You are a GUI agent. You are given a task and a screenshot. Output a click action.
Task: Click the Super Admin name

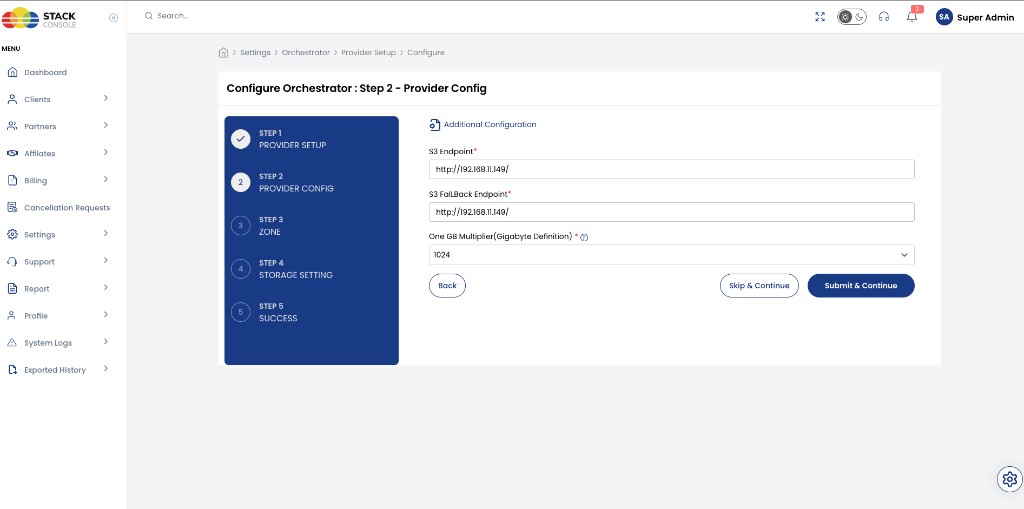(985, 18)
